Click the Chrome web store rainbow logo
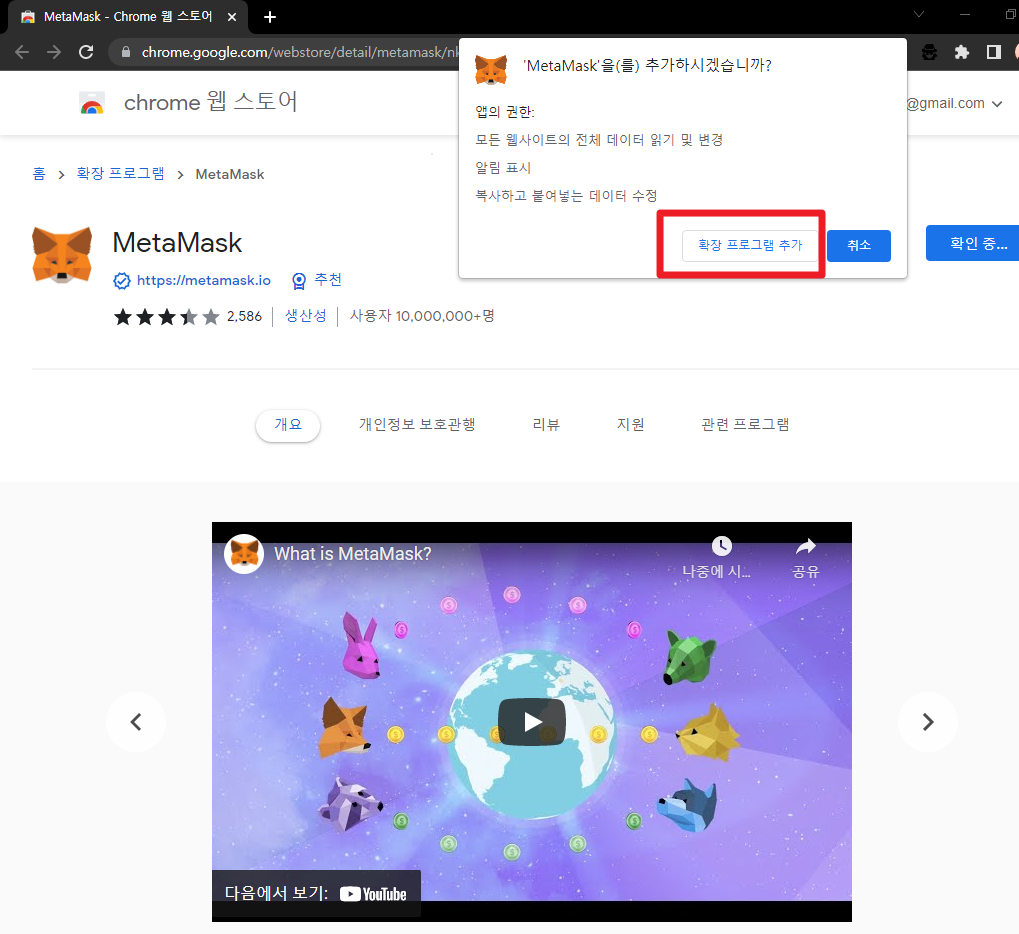 tap(92, 103)
